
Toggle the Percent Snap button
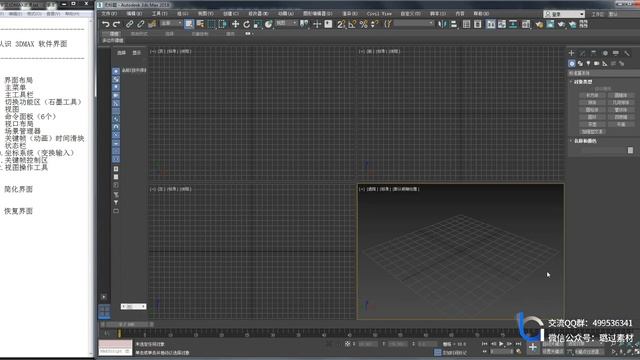click(x=363, y=24)
